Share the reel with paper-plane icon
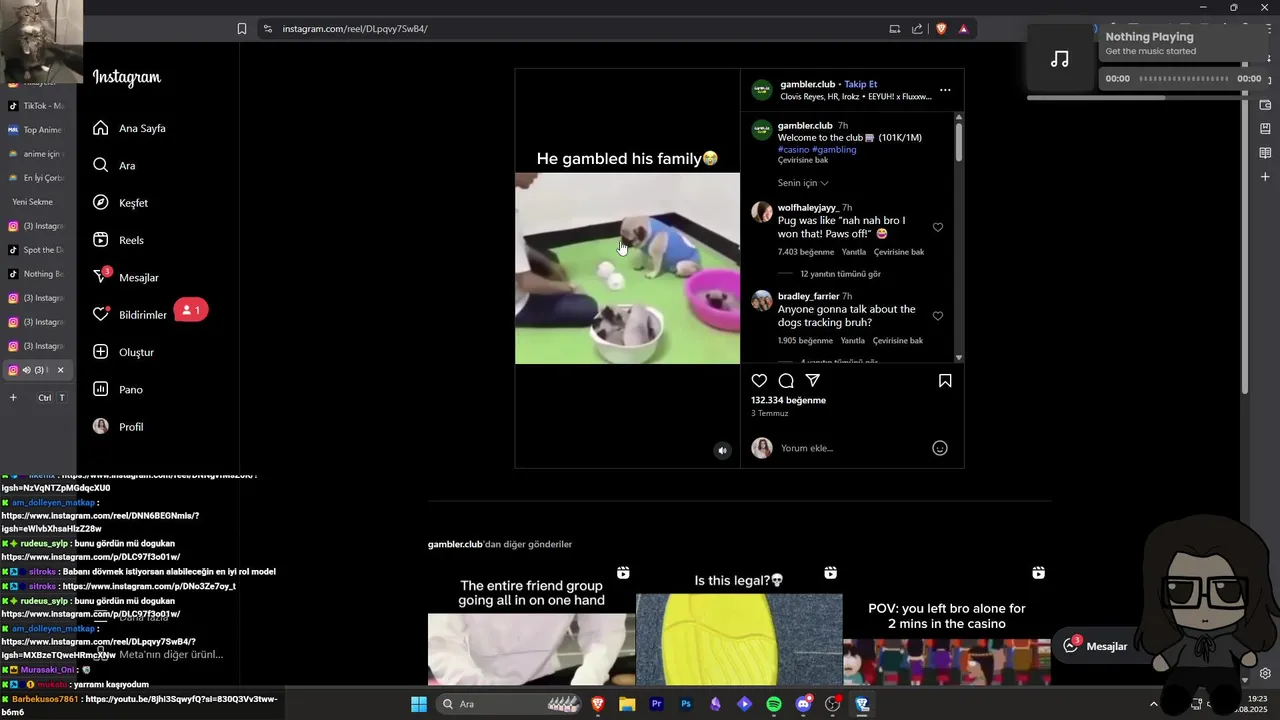This screenshot has height=720, width=1280. [x=813, y=380]
